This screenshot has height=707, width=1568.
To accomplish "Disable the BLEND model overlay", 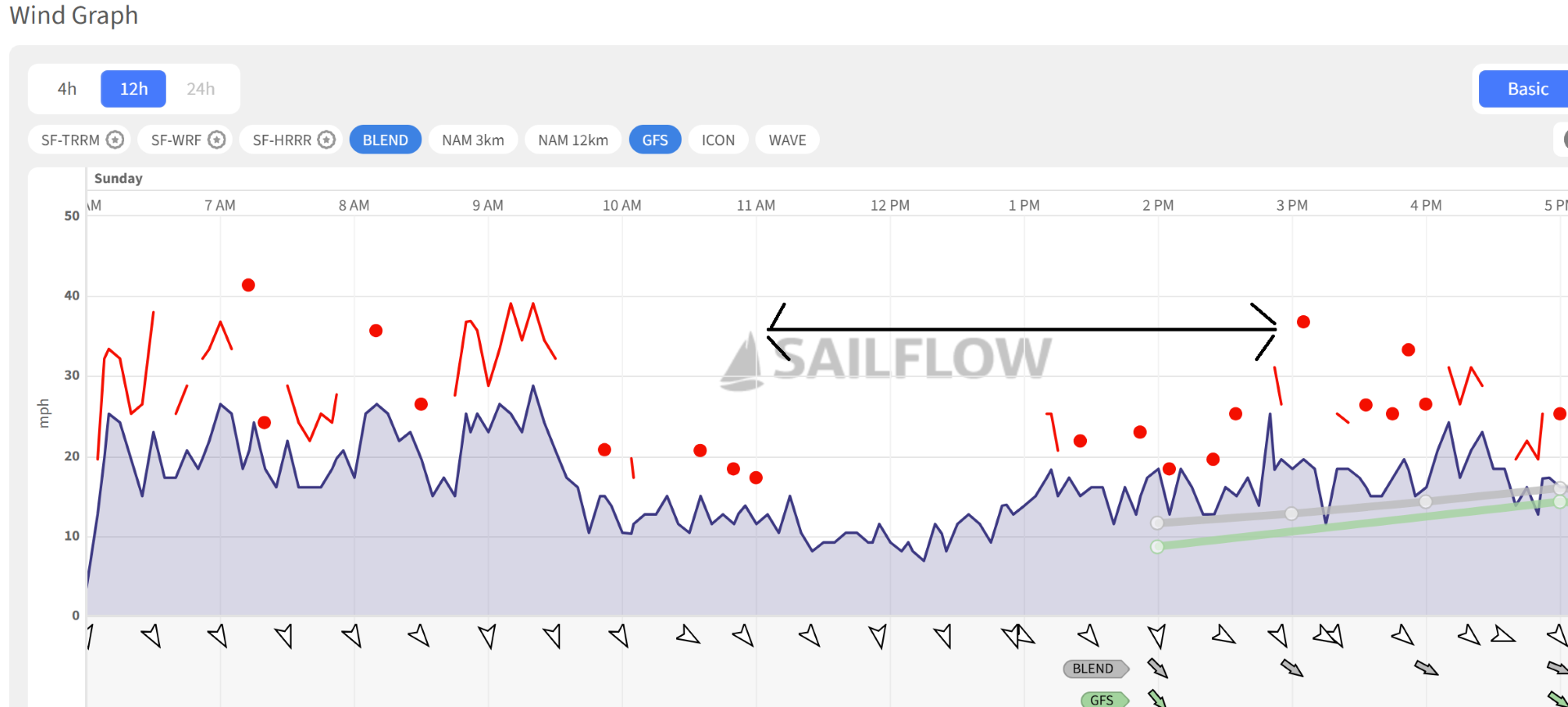I will tap(385, 140).
